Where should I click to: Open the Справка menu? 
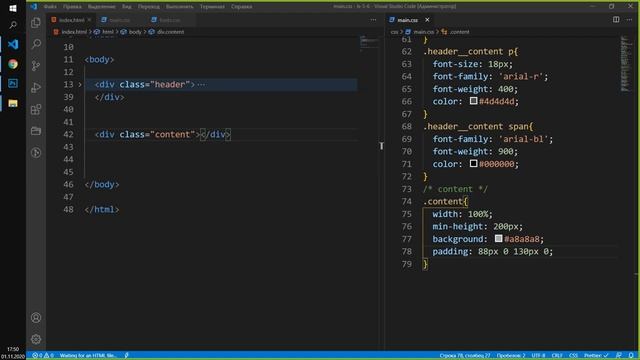tap(242, 7)
